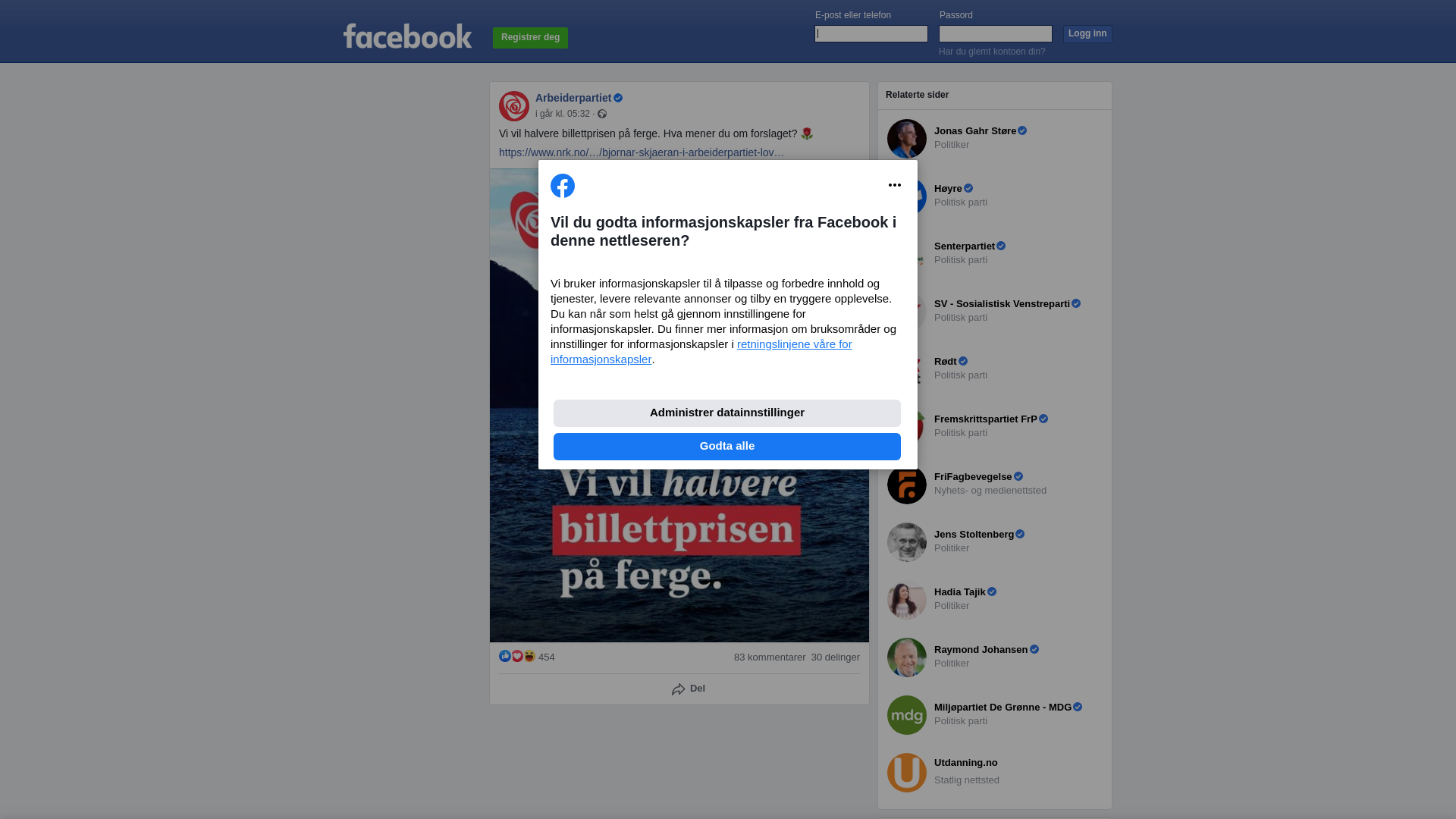The image size is (1456, 819).
Task: Click the share arrow icon labeled Del
Action: click(x=679, y=689)
